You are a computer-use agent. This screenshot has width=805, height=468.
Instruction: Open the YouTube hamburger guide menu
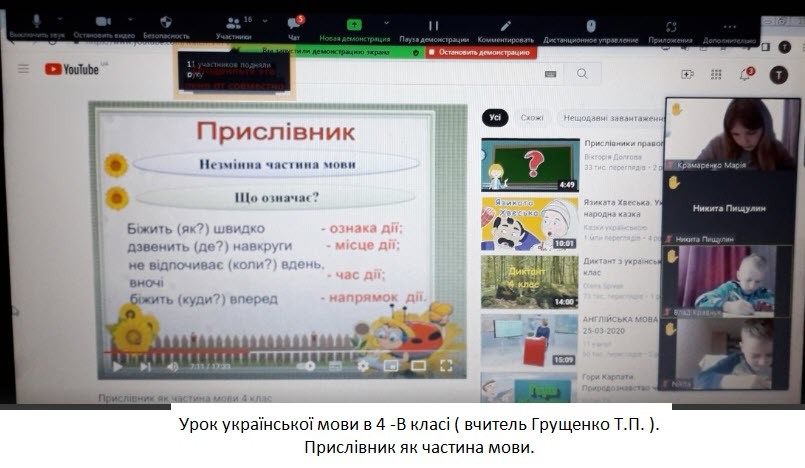pyautogui.click(x=23, y=69)
